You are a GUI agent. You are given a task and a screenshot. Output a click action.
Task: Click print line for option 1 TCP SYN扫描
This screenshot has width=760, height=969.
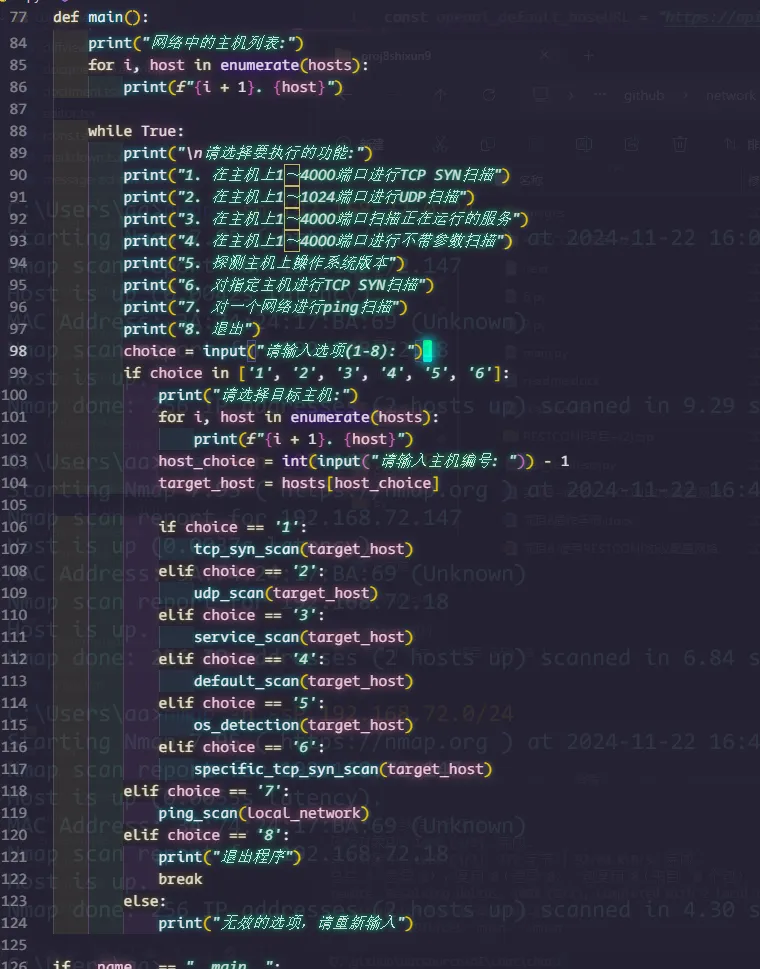(x=316, y=175)
